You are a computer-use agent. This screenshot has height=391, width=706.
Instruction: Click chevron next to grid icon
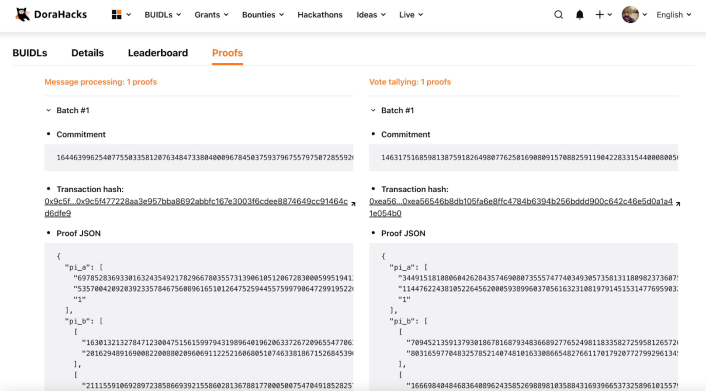coord(129,15)
